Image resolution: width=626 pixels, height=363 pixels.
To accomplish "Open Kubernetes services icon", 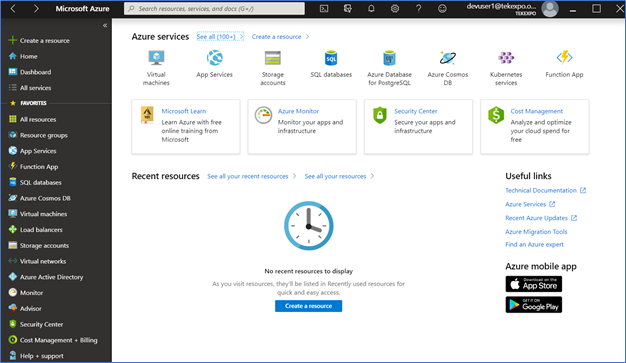I will tap(506, 58).
